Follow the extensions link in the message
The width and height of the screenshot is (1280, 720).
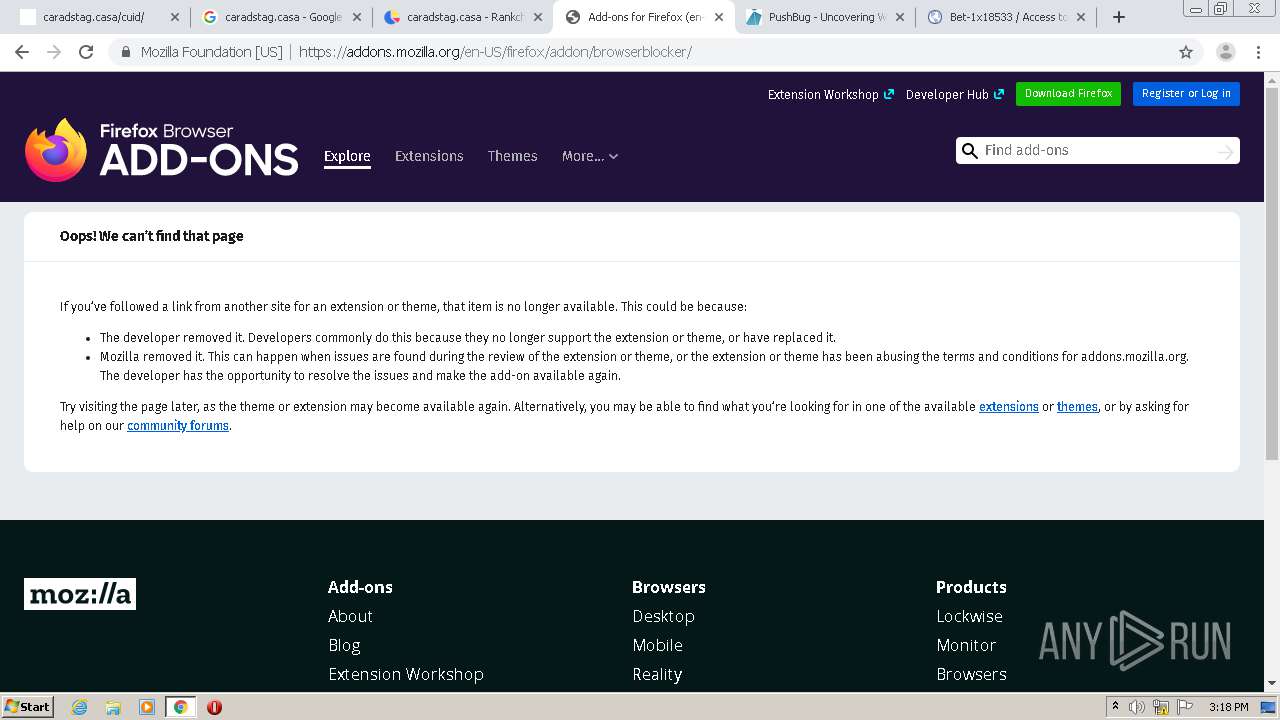click(1009, 406)
